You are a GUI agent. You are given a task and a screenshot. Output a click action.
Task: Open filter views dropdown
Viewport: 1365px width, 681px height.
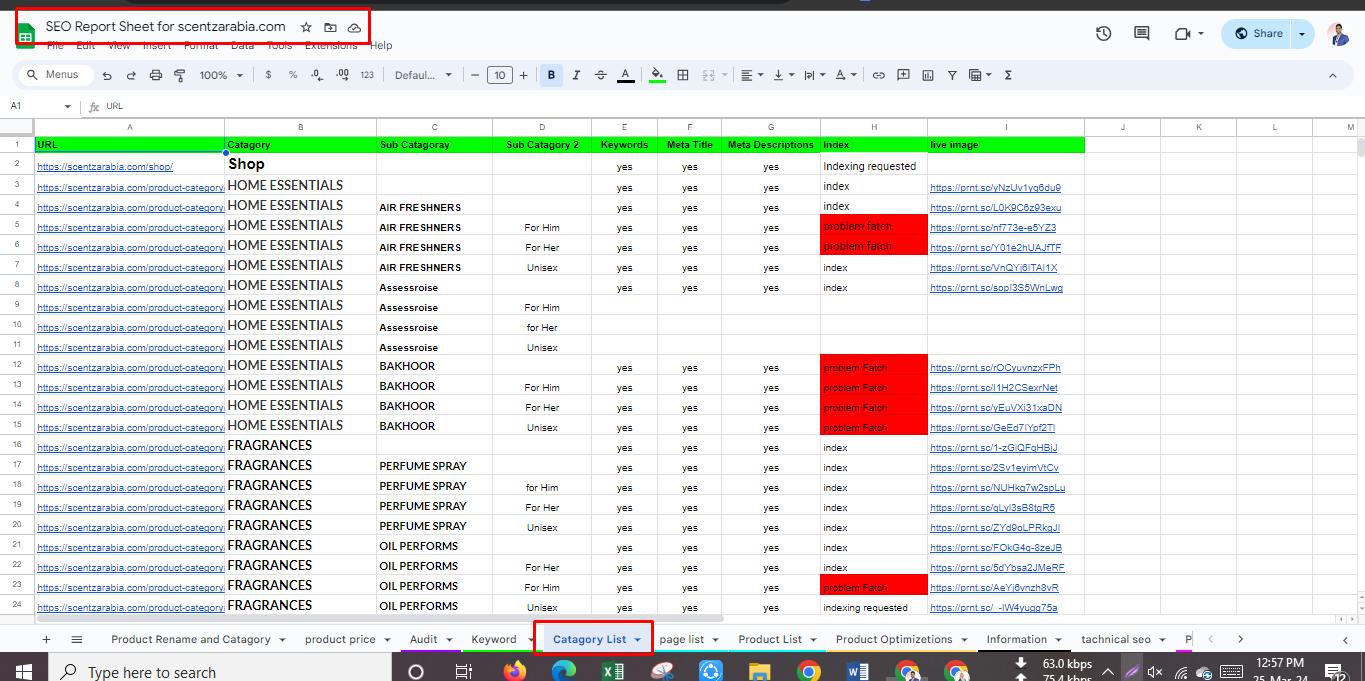pyautogui.click(x=980, y=75)
